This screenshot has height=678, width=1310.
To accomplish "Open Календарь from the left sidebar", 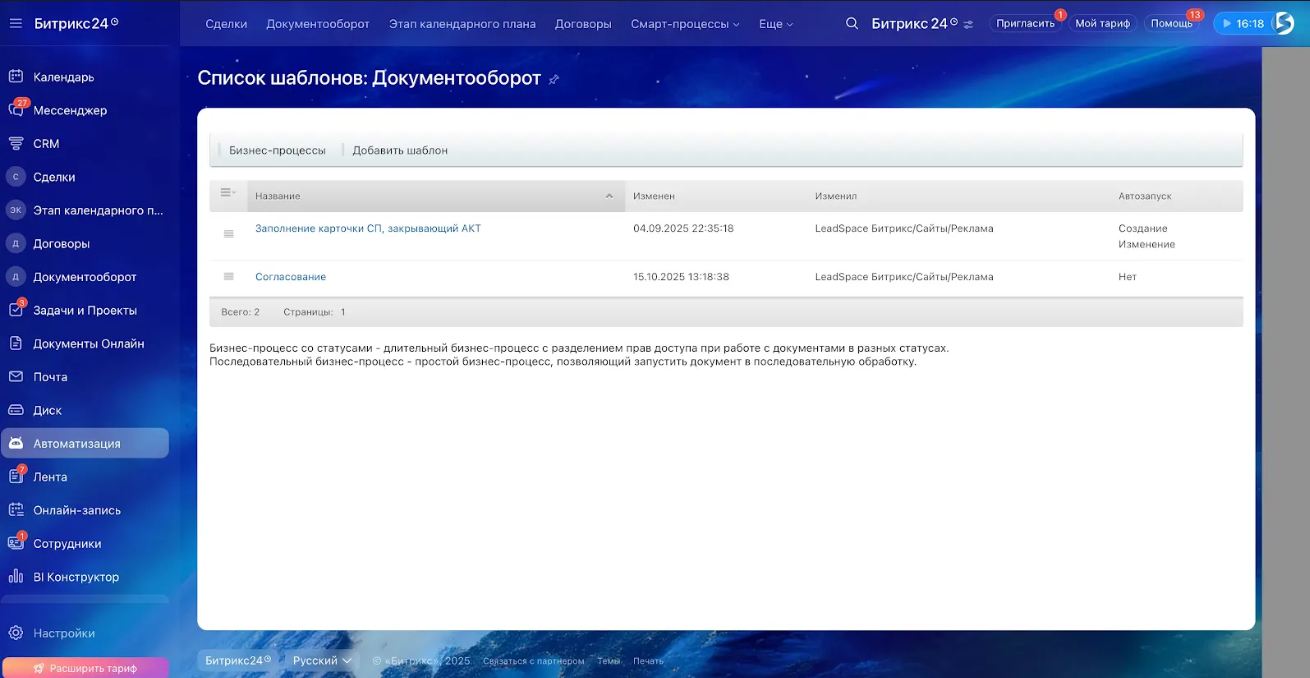I will point(63,77).
